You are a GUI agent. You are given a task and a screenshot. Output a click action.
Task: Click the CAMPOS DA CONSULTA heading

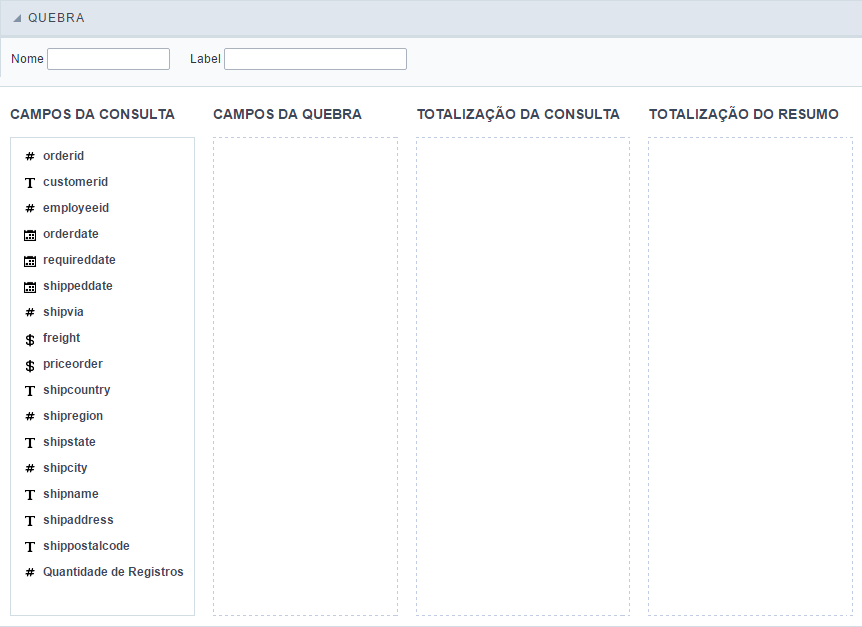click(x=92, y=114)
